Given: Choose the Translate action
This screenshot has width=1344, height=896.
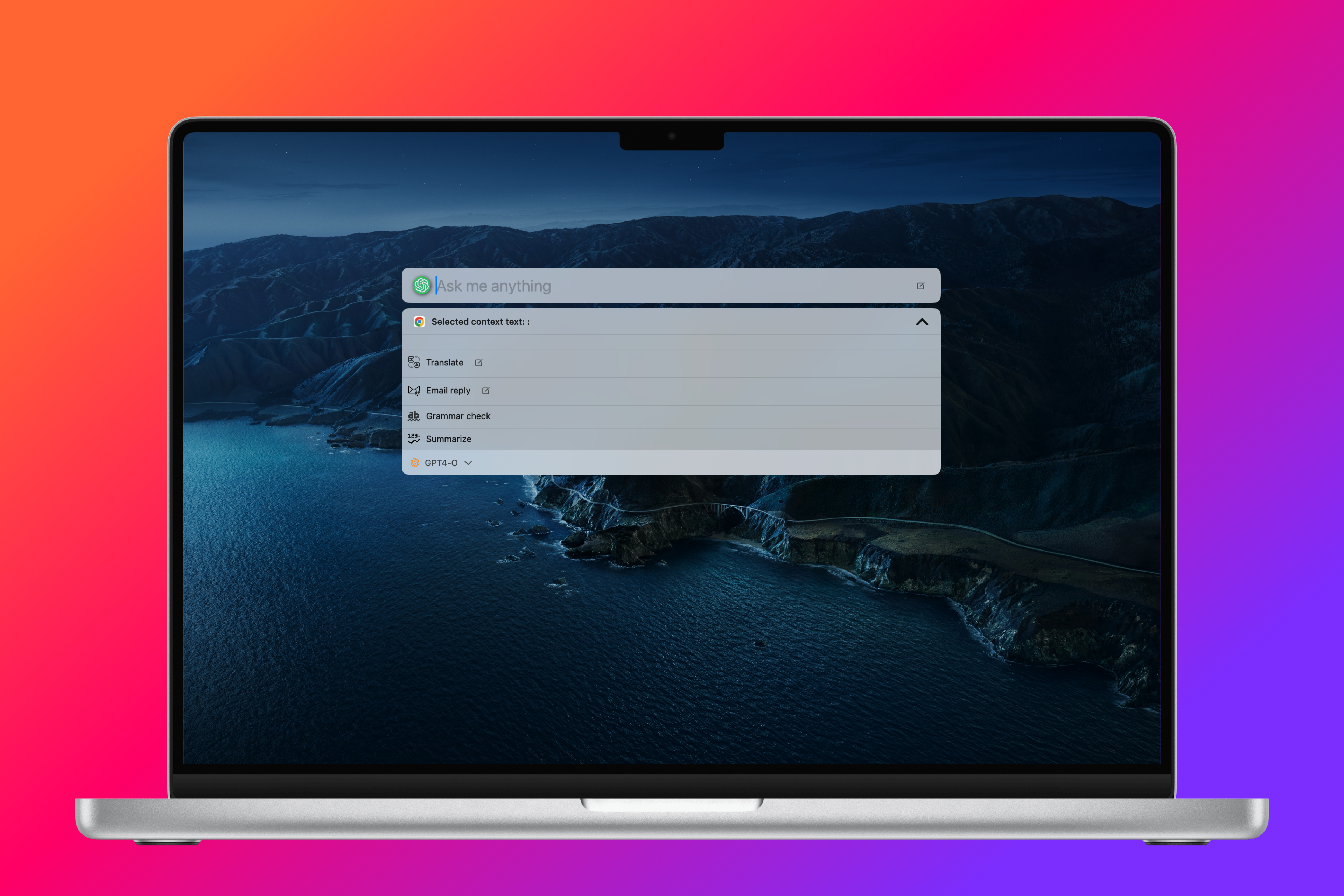Looking at the screenshot, I should [444, 362].
